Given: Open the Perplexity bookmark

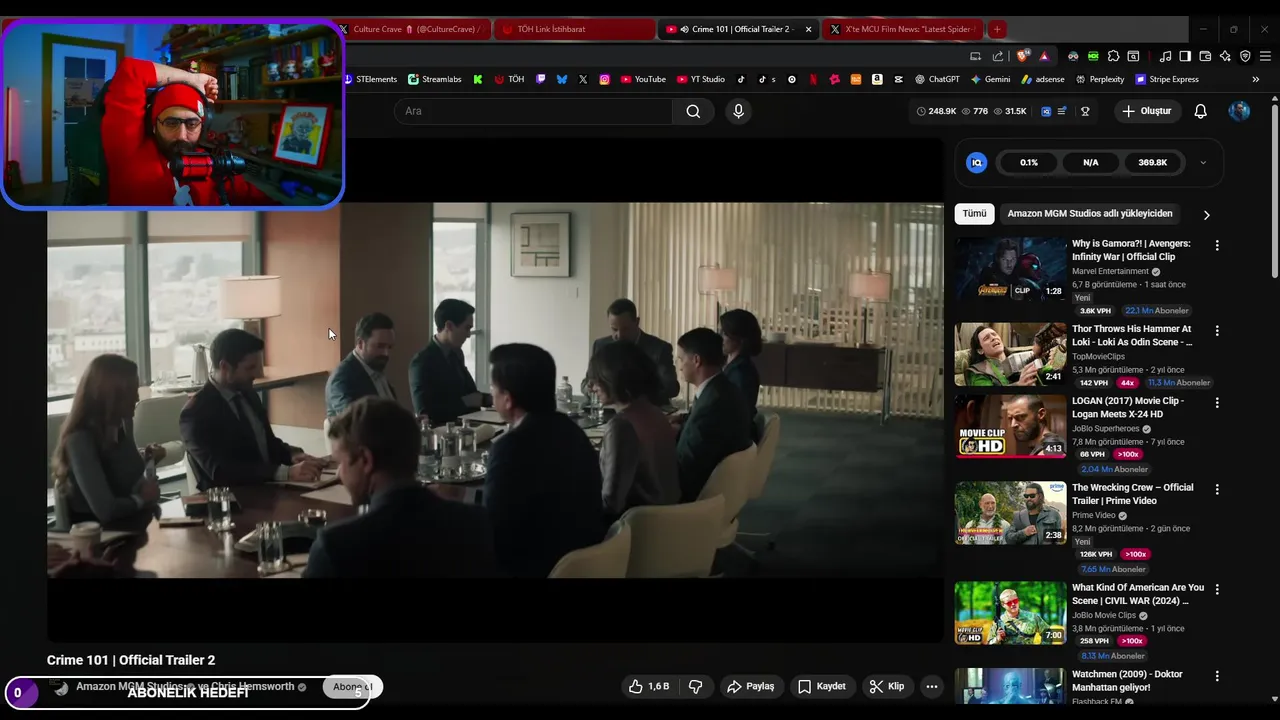Looking at the screenshot, I should click(1100, 79).
